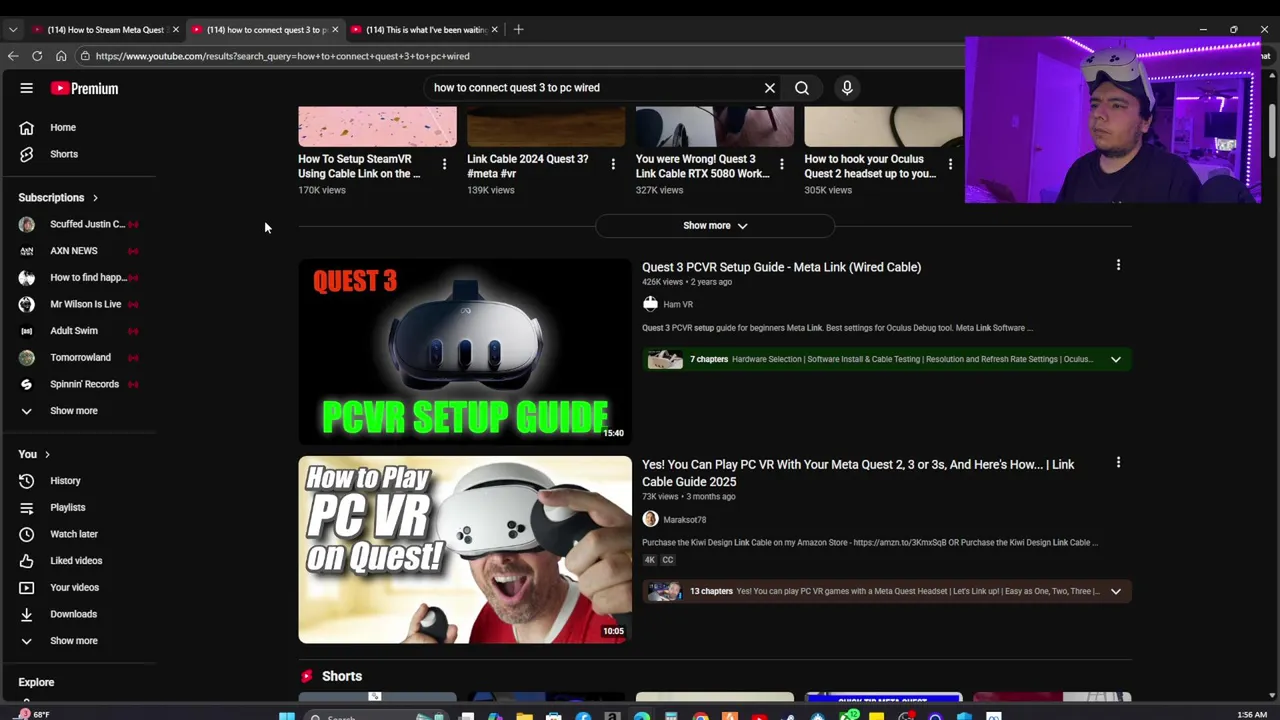Start voice search with microphone icon
This screenshot has width=1280, height=720.
(x=847, y=88)
